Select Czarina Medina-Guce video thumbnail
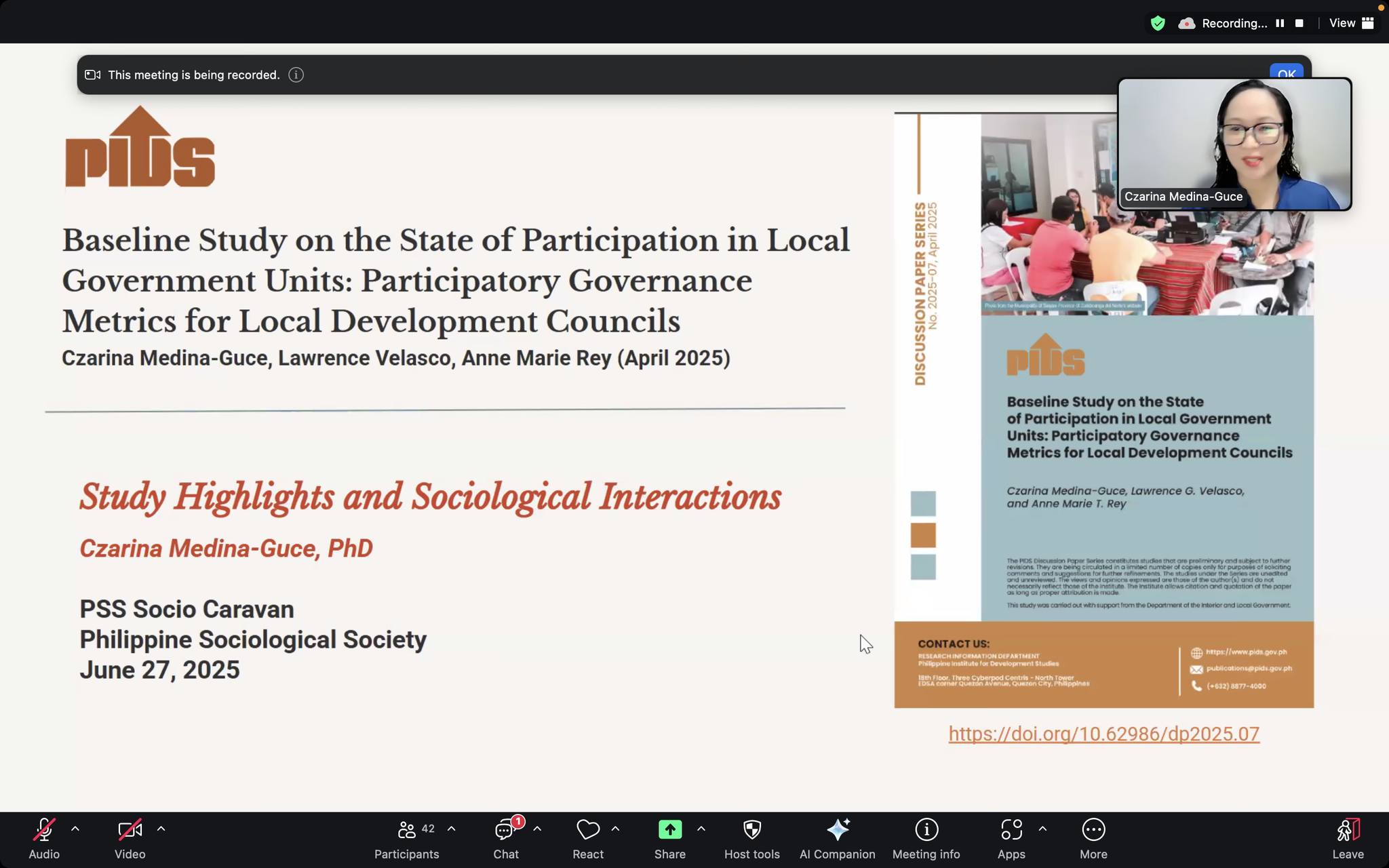Viewport: 1389px width, 868px height. [x=1234, y=144]
